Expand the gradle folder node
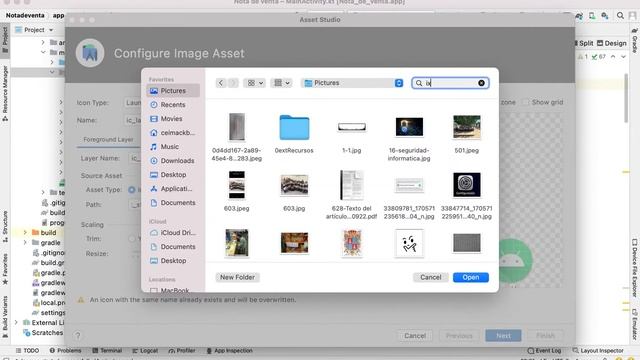The image size is (640, 360). (x=25, y=242)
